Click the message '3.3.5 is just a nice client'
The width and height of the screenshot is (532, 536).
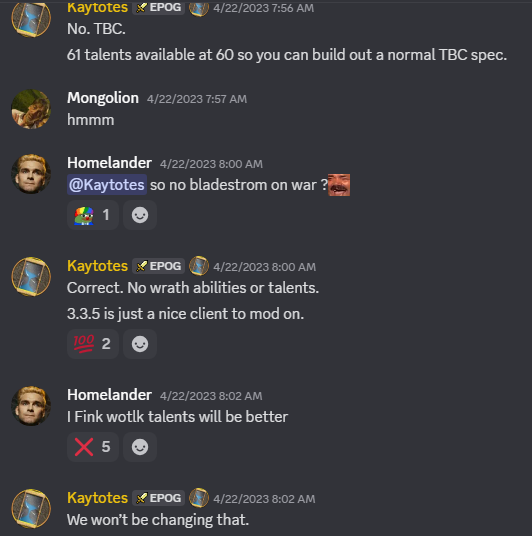coord(185,314)
